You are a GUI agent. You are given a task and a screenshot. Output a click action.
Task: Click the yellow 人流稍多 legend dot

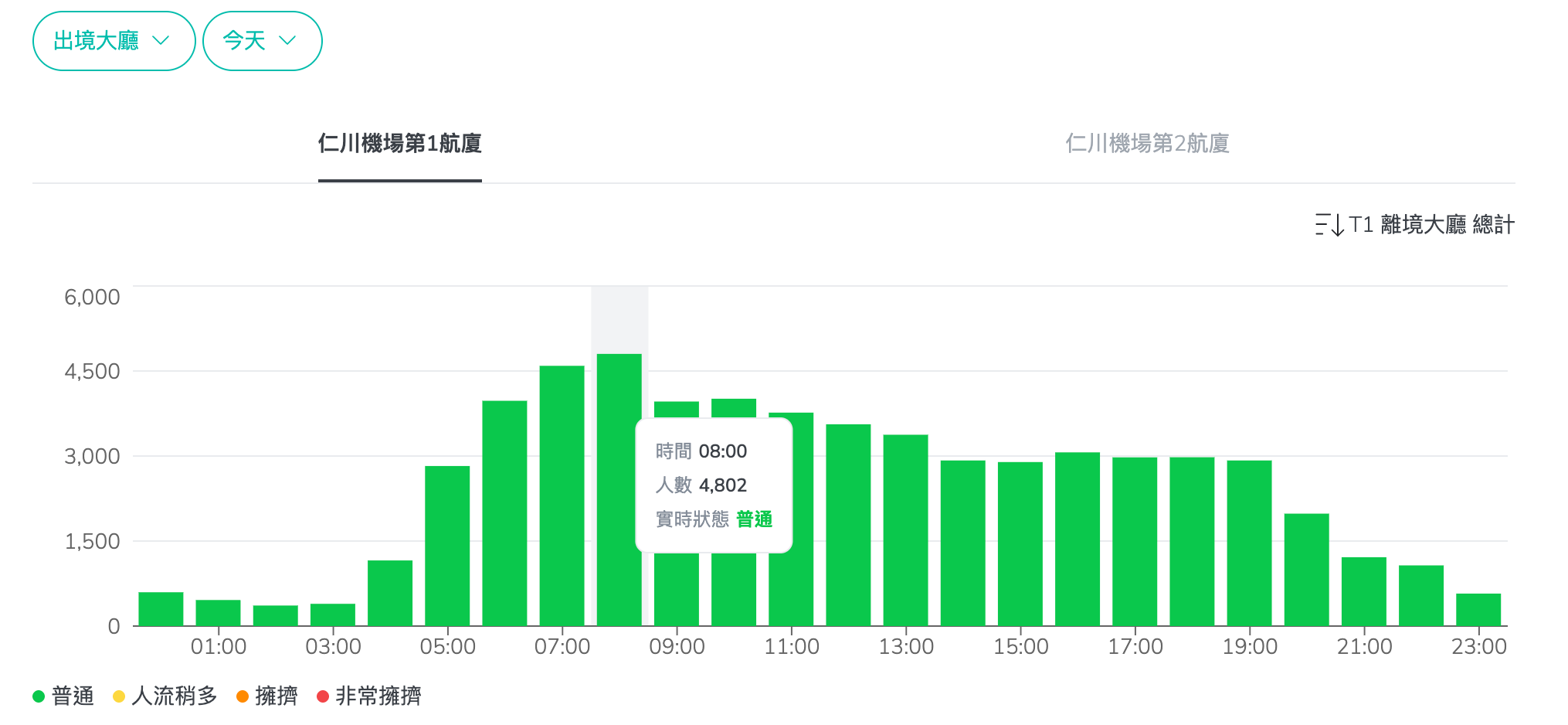tap(119, 696)
